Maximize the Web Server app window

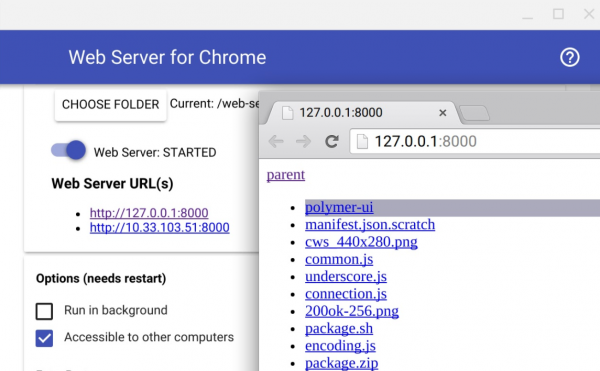558,14
